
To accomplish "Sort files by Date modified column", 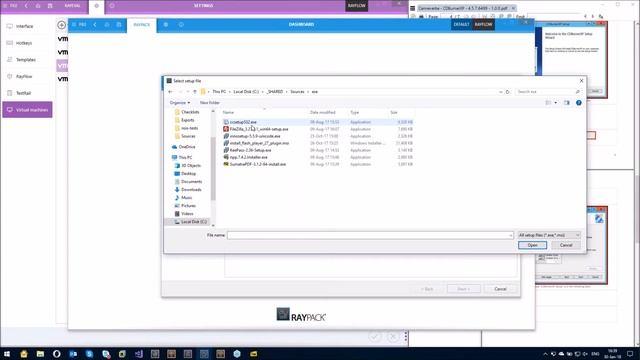I will click(322, 112).
